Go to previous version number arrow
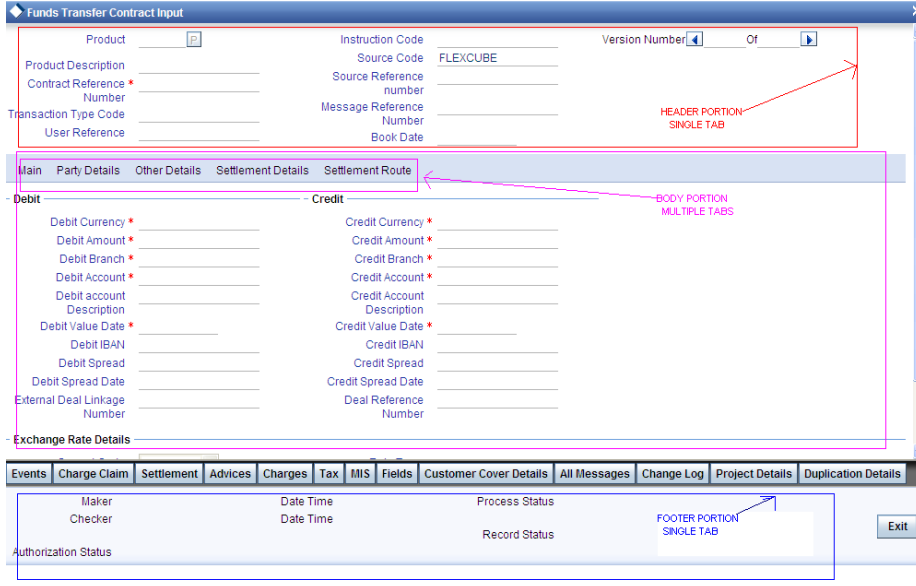The image size is (916, 586). click(694, 39)
